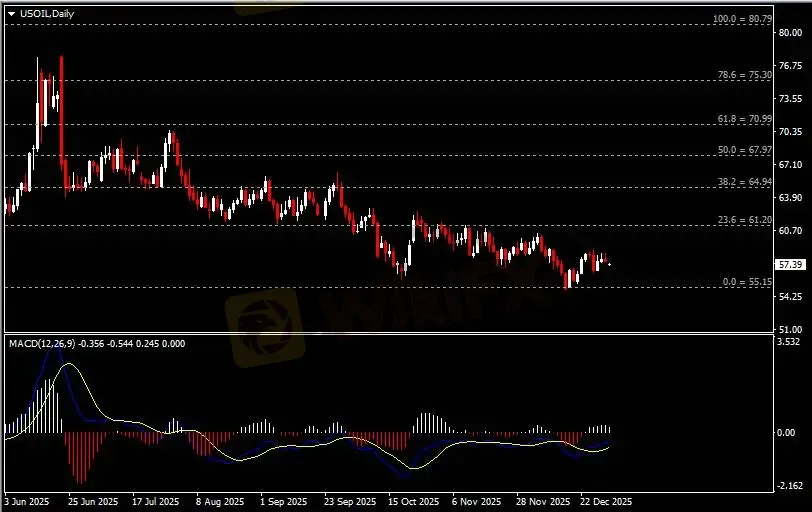812x512 pixels.
Task: Click the Fibonacci label 78.6 = 75.30
Action: tap(745, 75)
